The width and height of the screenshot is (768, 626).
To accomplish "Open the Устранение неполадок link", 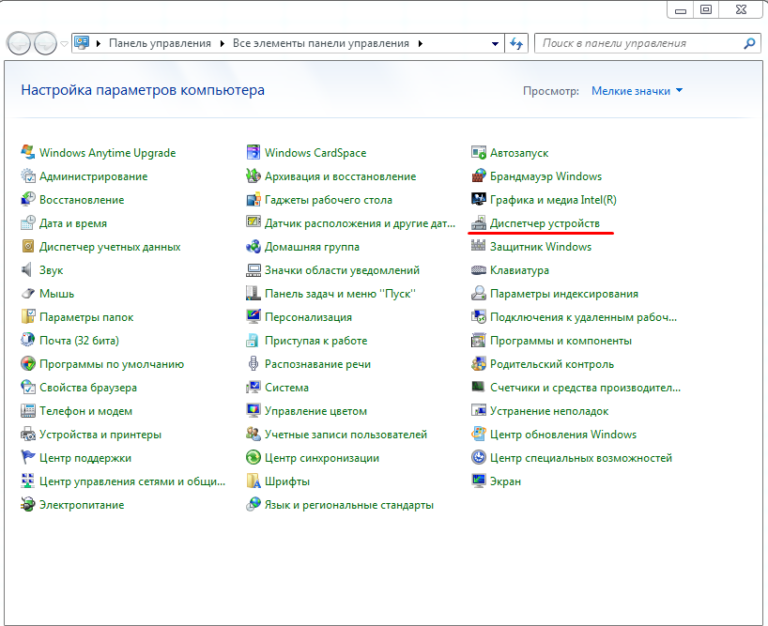I will pyautogui.click(x=549, y=411).
